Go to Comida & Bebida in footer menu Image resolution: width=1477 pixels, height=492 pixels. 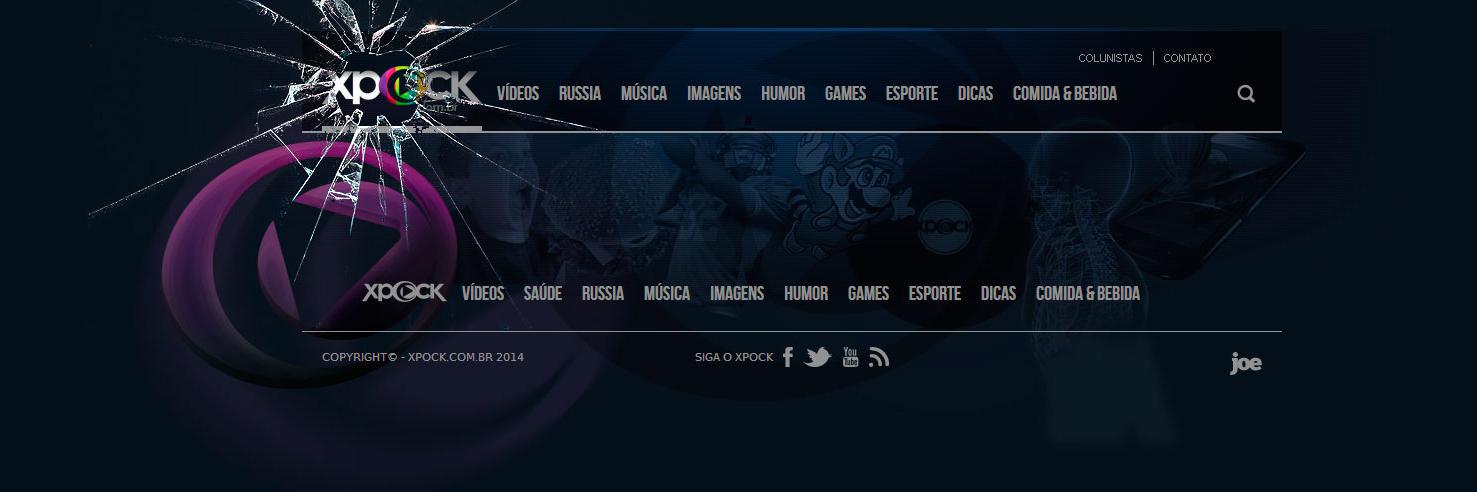1088,294
